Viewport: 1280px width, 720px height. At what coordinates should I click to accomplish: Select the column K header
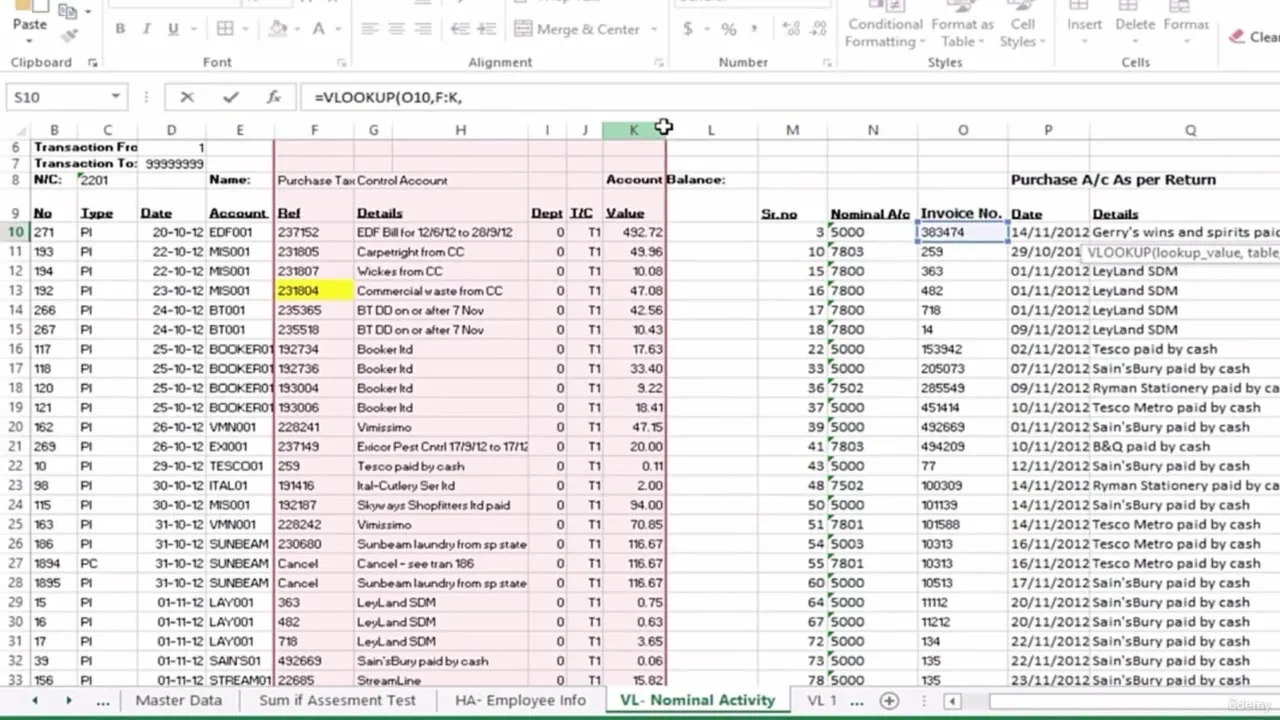634,130
